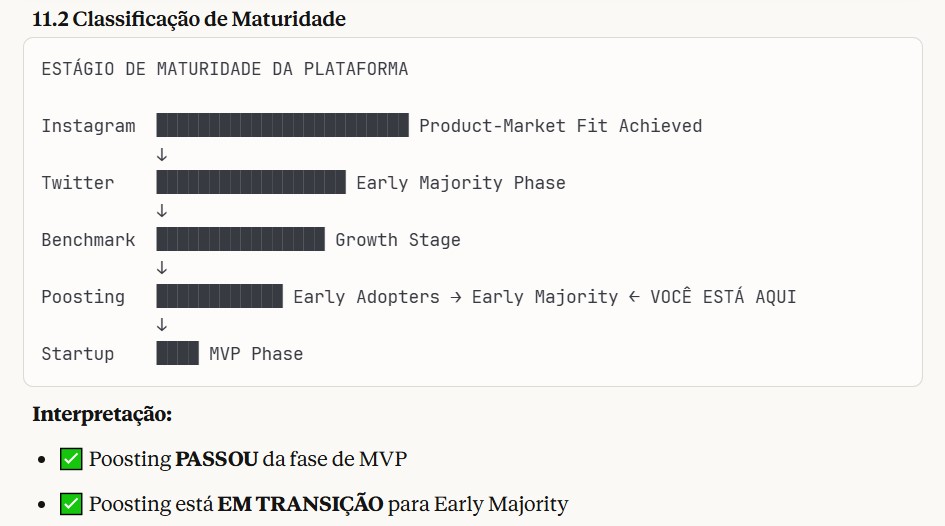Screen dimensions: 945x526
Task: Select the "Product-Market Fit Achieved" label
Action: pos(560,126)
